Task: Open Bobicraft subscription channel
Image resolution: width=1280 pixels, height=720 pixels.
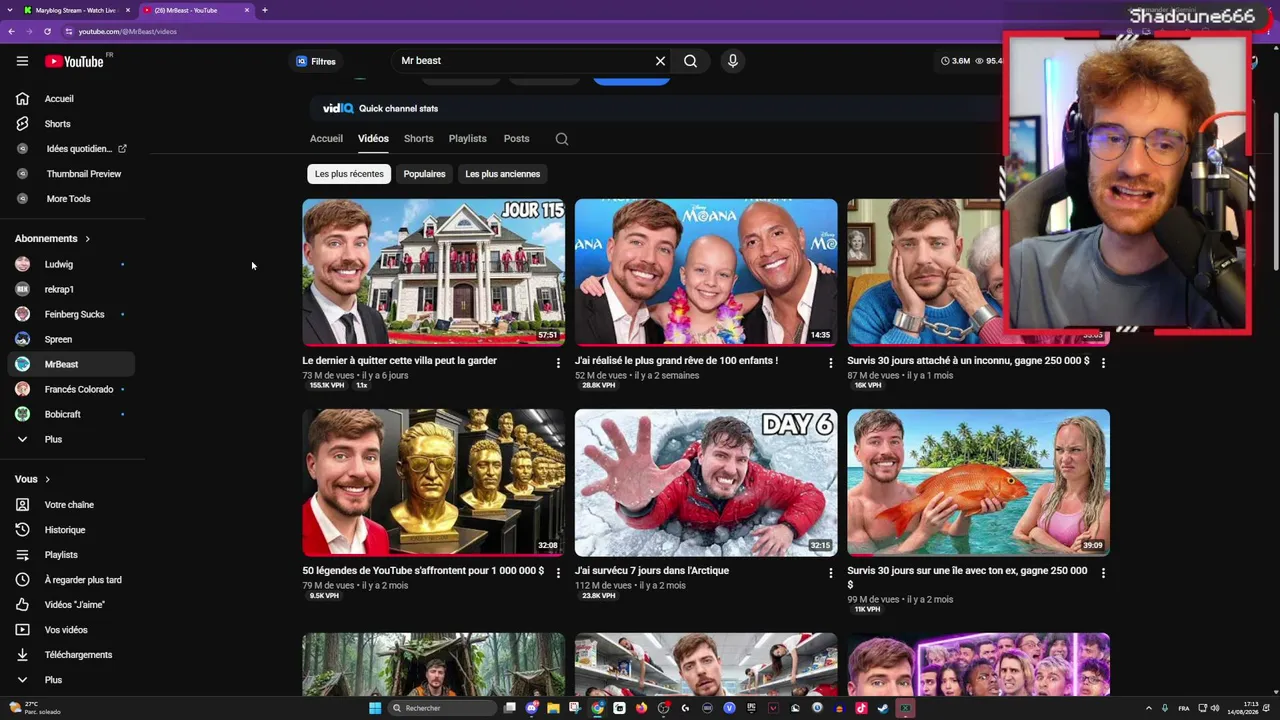Action: point(72,414)
